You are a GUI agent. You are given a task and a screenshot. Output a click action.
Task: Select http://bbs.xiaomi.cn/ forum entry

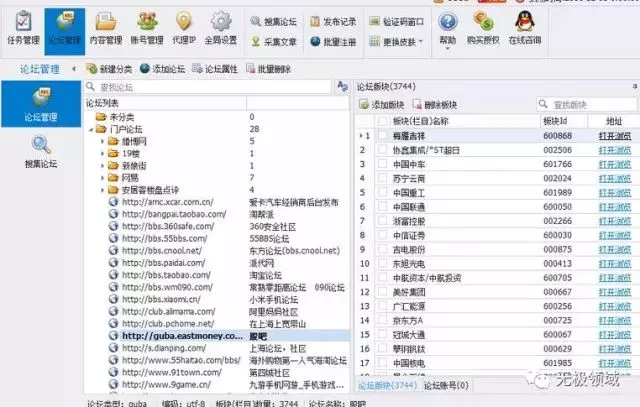tap(161, 300)
